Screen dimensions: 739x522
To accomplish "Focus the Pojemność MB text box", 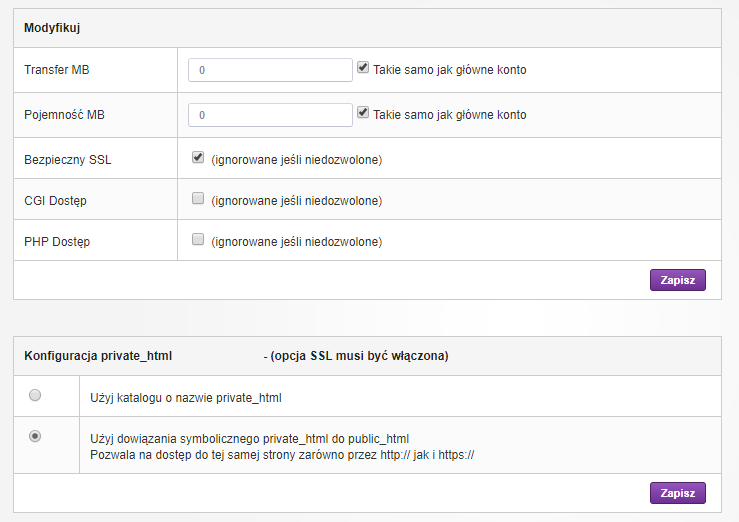I will pos(269,115).
